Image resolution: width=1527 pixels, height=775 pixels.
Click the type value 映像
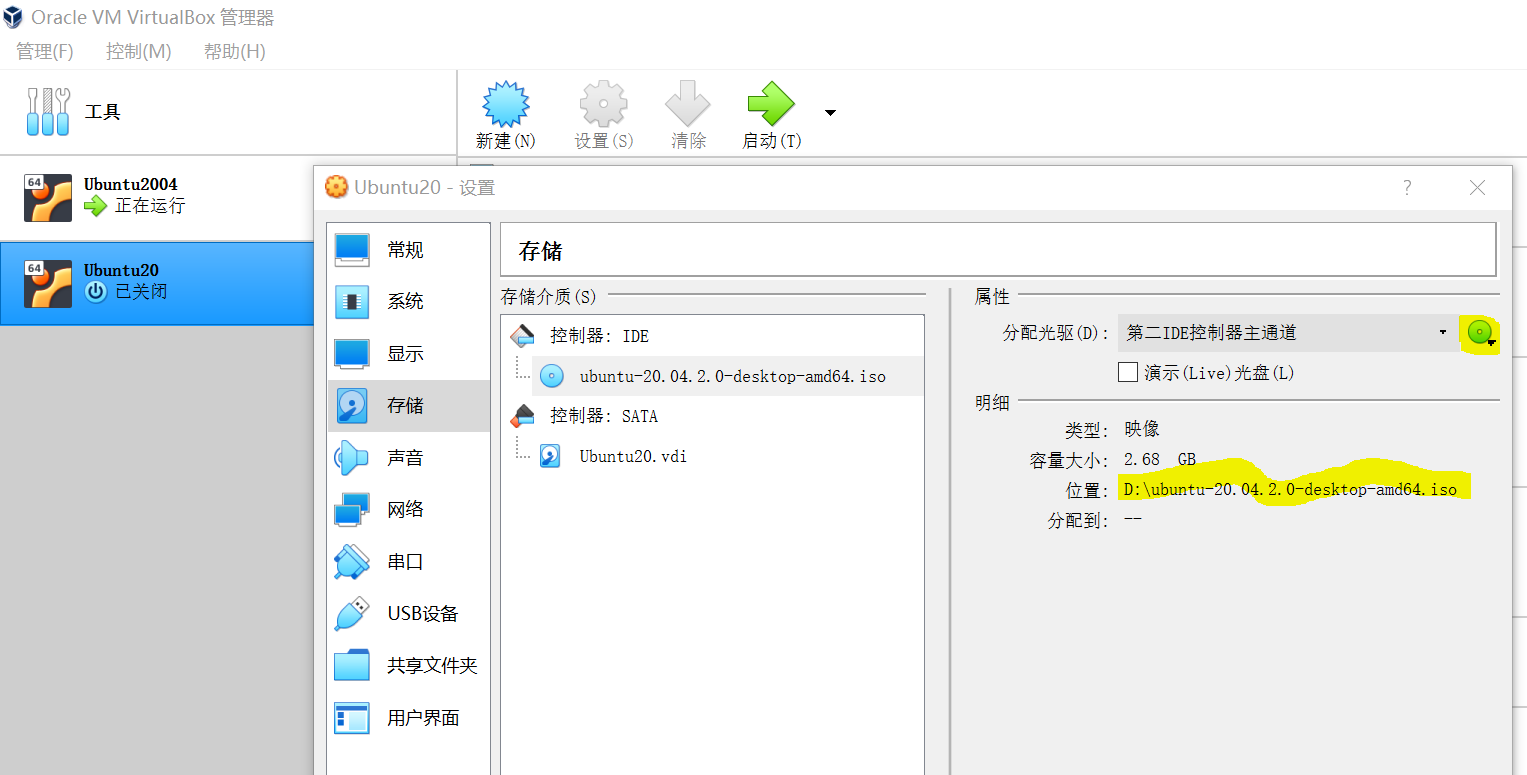pyautogui.click(x=1142, y=429)
